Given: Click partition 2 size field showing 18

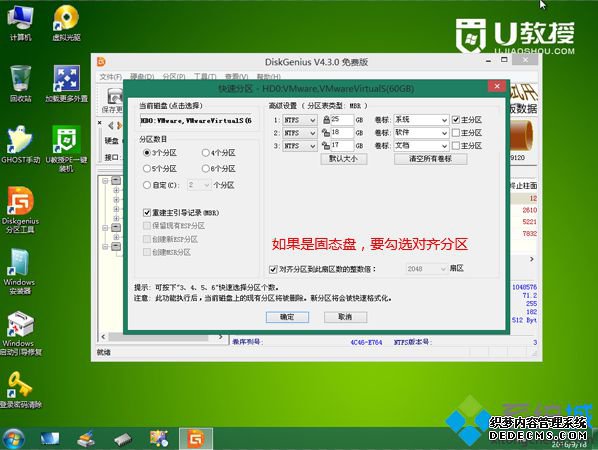Looking at the screenshot, I should (x=342, y=133).
